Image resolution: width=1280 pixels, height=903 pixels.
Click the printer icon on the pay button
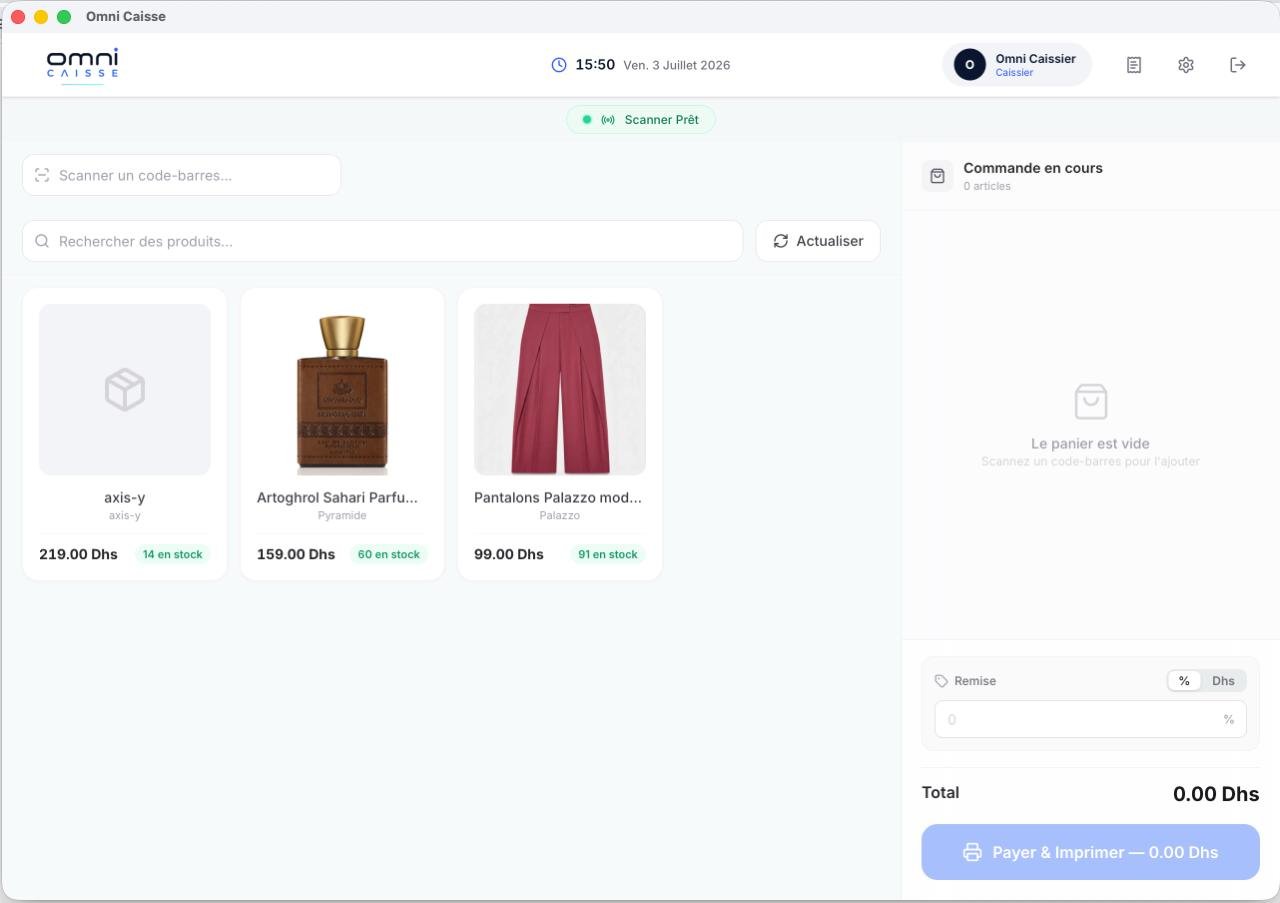click(x=972, y=852)
